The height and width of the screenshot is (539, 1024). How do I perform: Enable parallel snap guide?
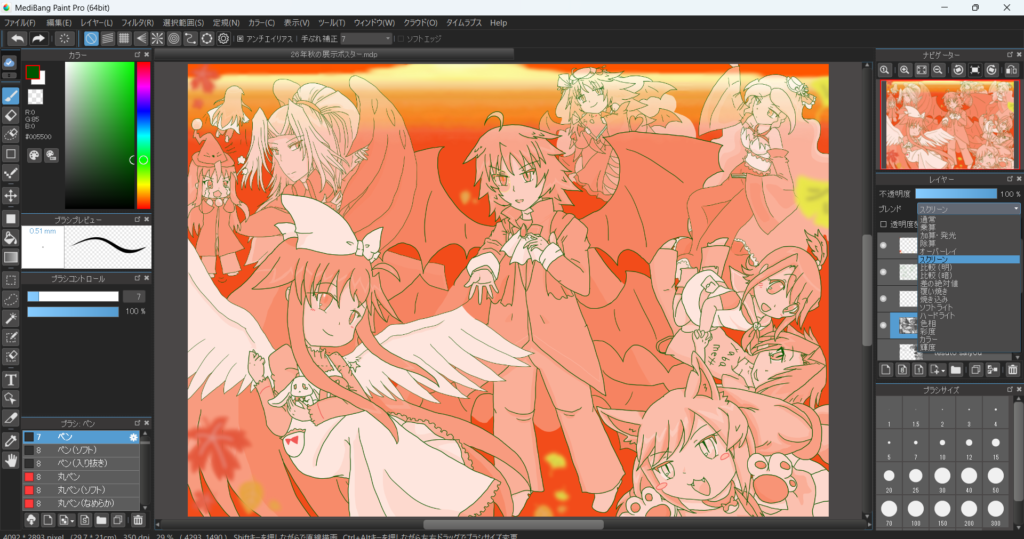point(108,39)
